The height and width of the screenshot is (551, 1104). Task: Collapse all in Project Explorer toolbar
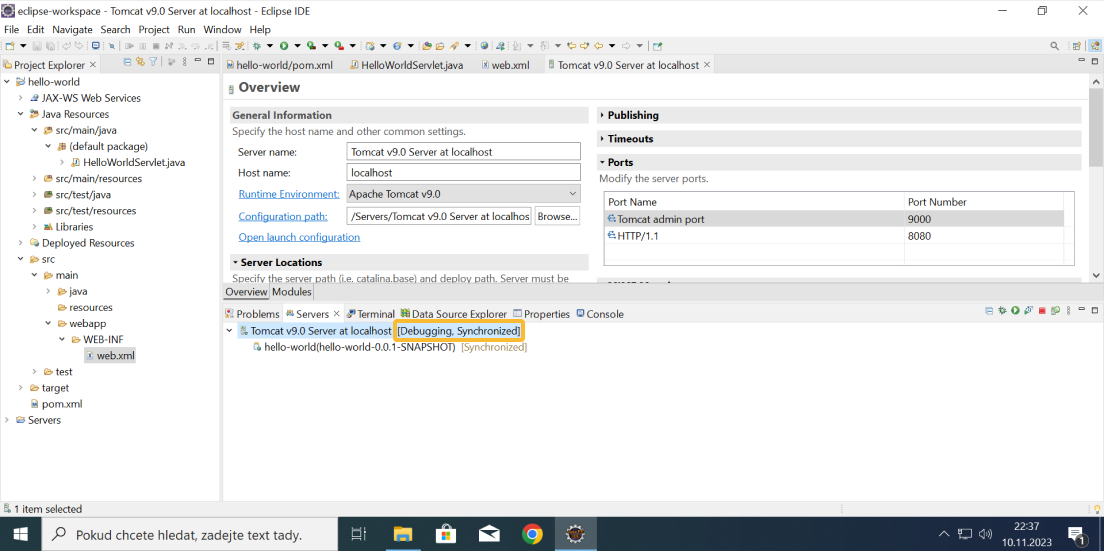(127, 61)
